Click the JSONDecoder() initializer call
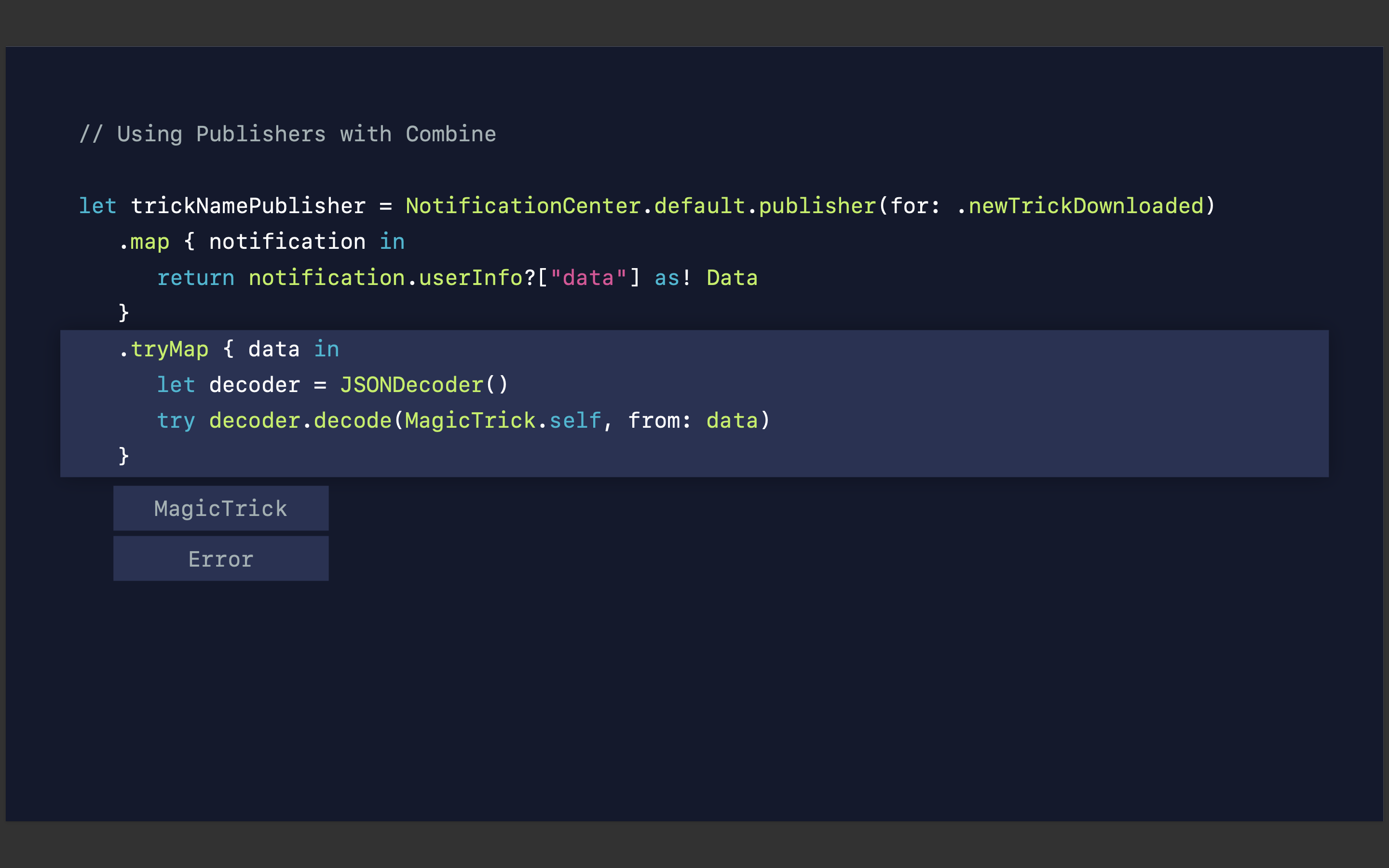 pos(423,385)
